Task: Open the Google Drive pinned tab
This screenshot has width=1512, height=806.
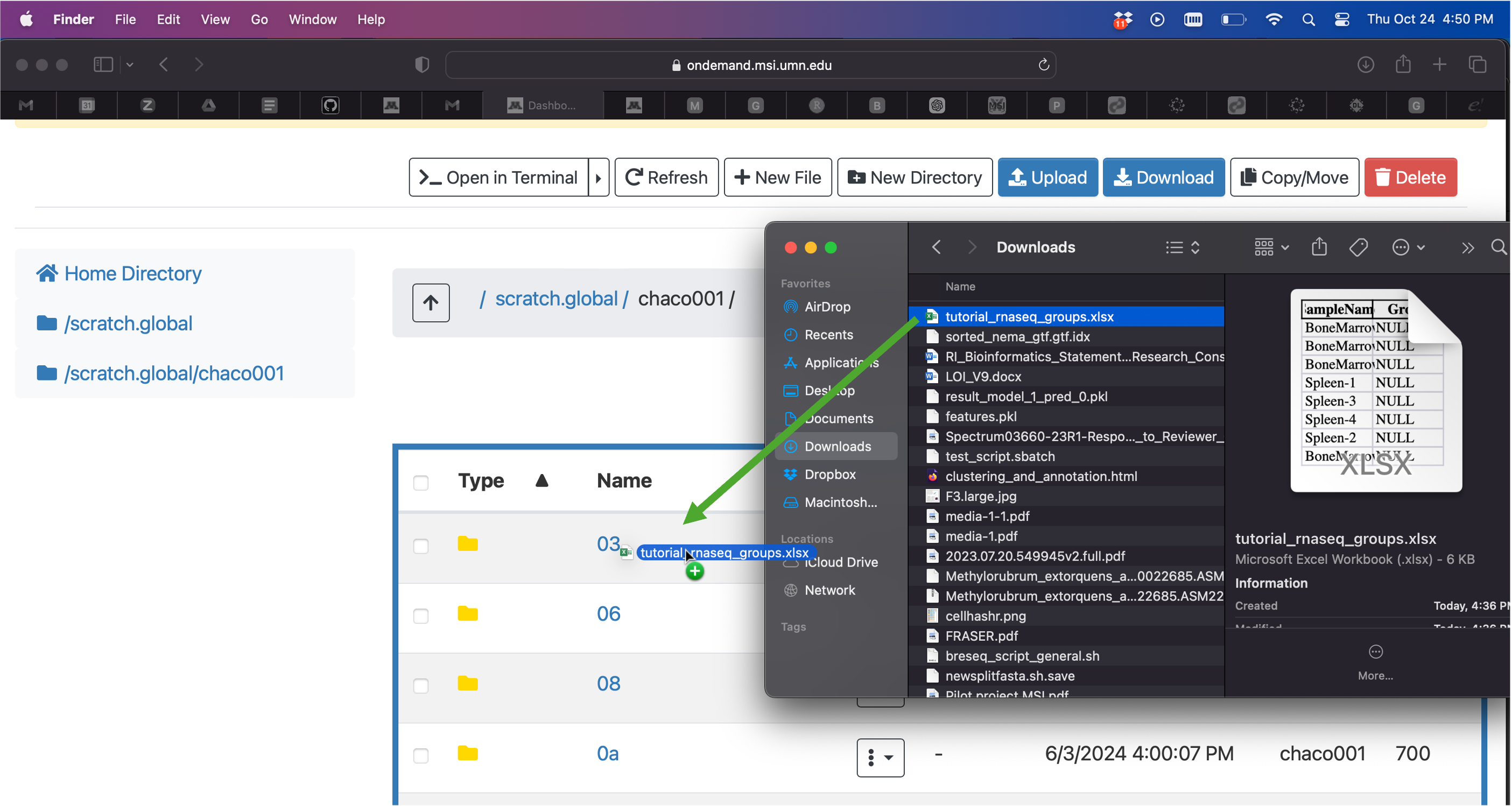Action: 208,105
